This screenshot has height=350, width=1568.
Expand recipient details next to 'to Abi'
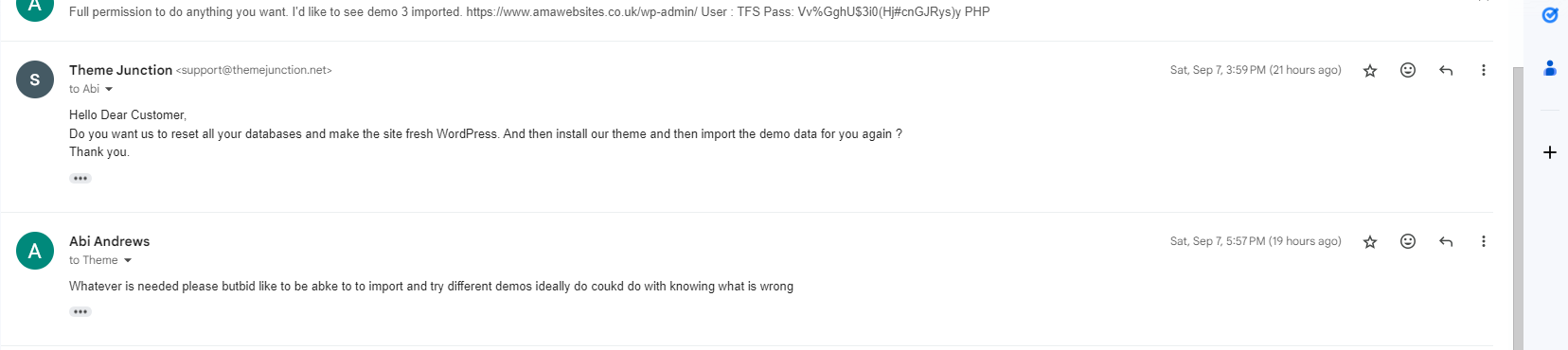point(109,90)
